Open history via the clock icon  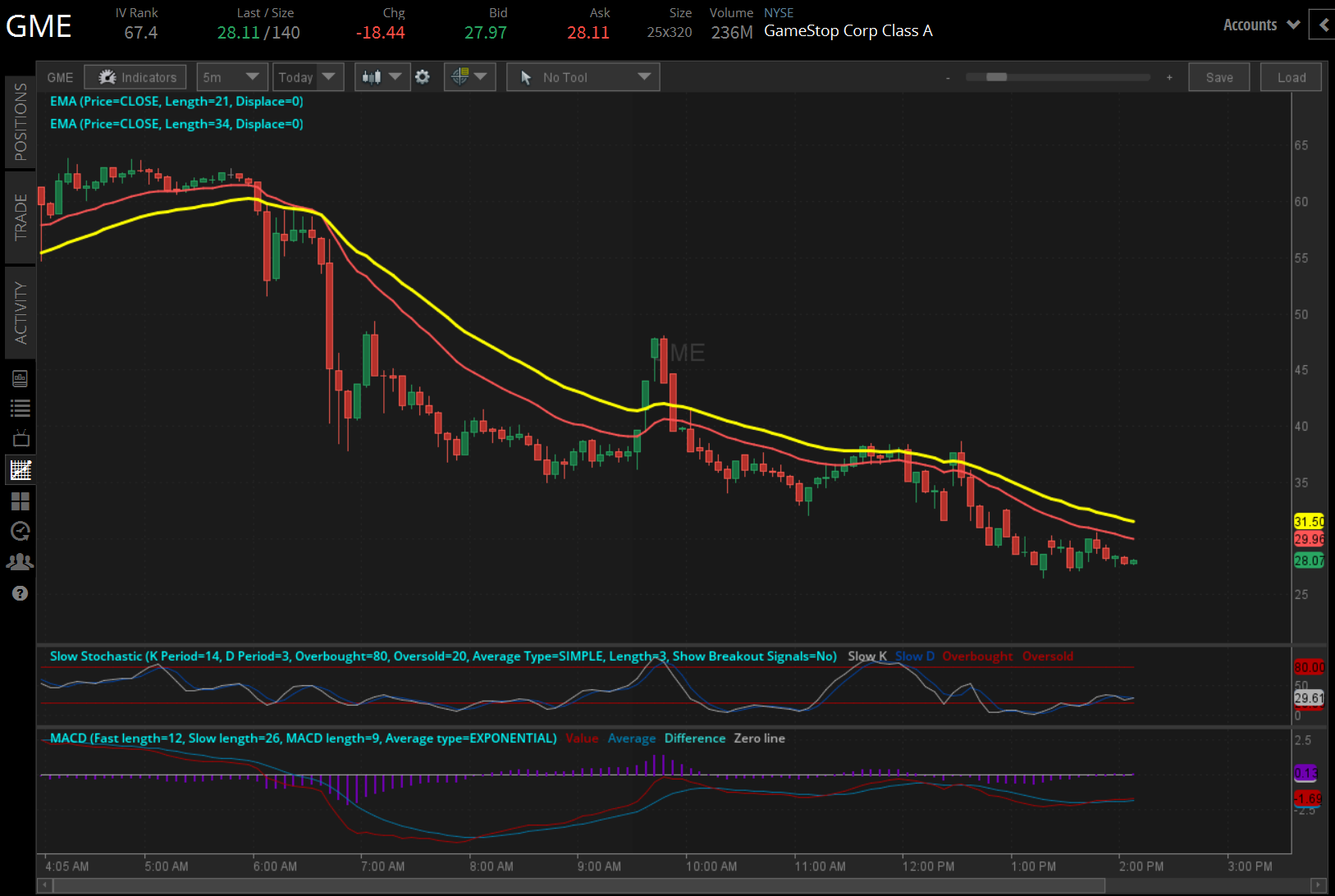[x=21, y=532]
